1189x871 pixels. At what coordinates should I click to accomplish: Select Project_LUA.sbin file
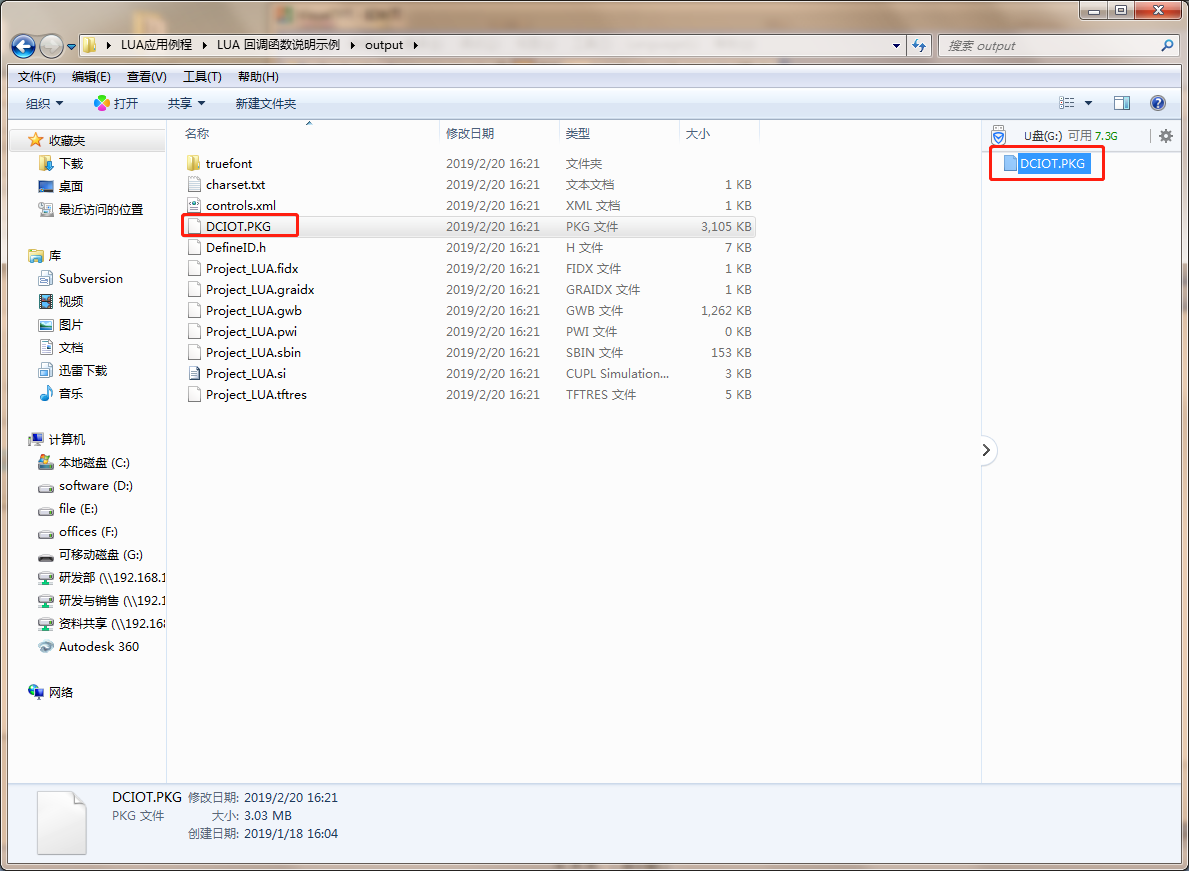(x=253, y=352)
